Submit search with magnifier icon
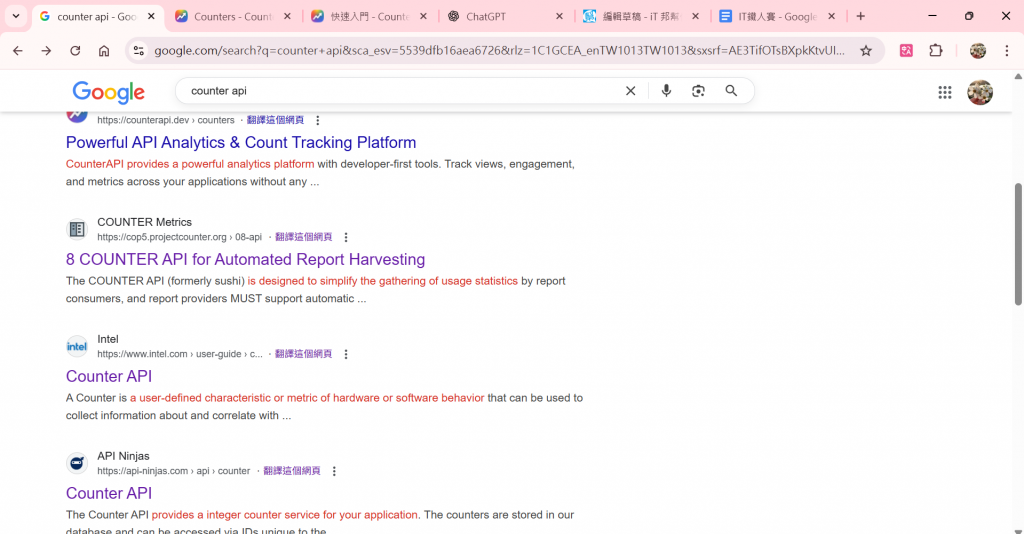 pyautogui.click(x=731, y=91)
